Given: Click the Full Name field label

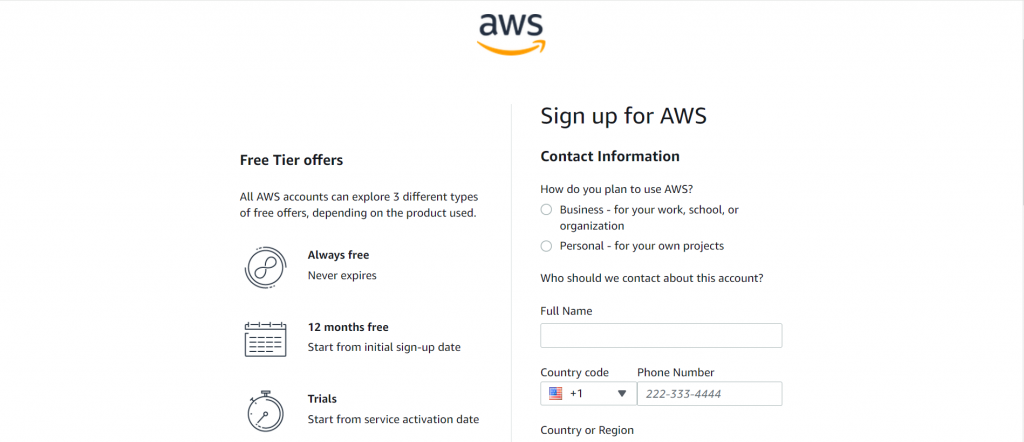Looking at the screenshot, I should point(566,311).
